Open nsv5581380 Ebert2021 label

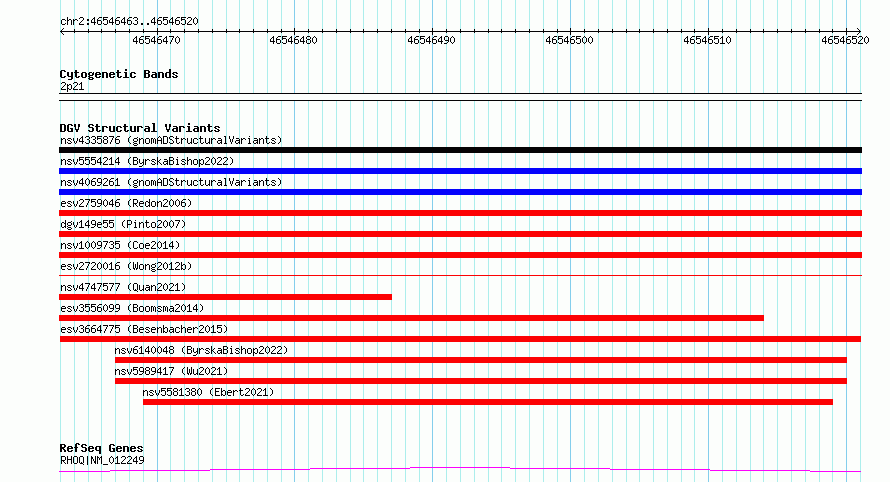point(208,392)
